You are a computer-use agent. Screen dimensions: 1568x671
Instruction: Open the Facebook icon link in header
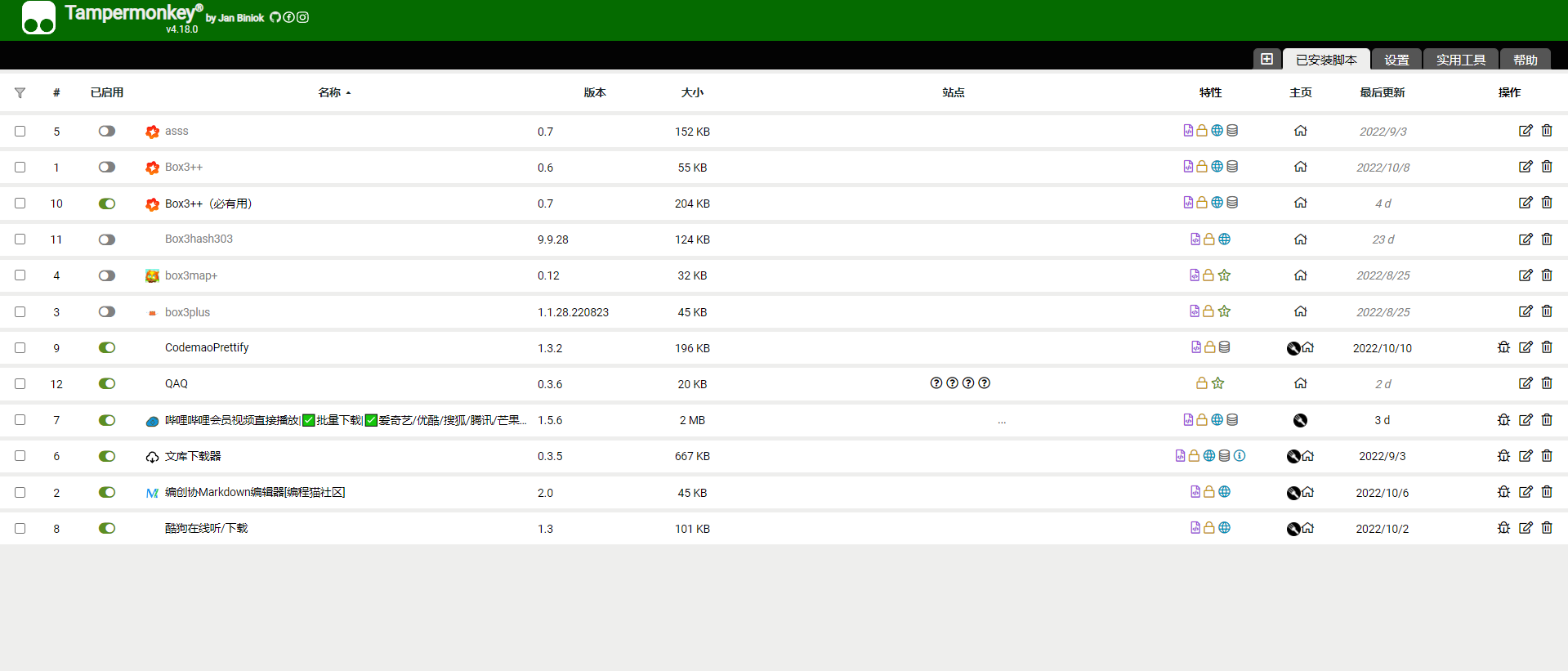pos(288,17)
